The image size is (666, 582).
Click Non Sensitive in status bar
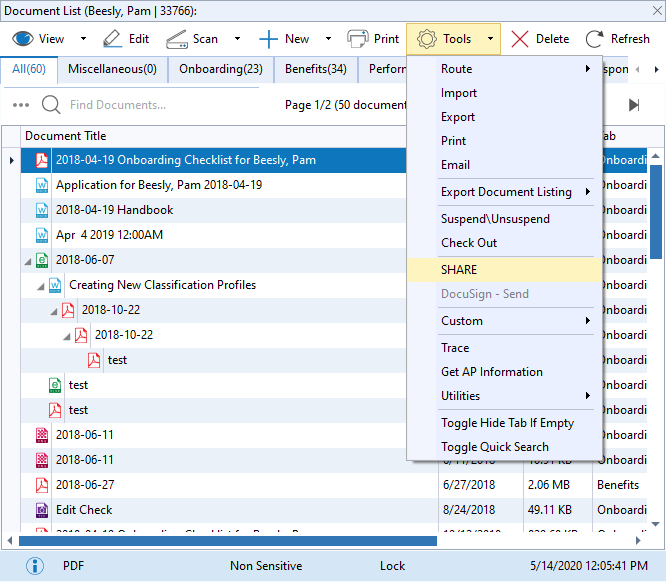pos(266,566)
